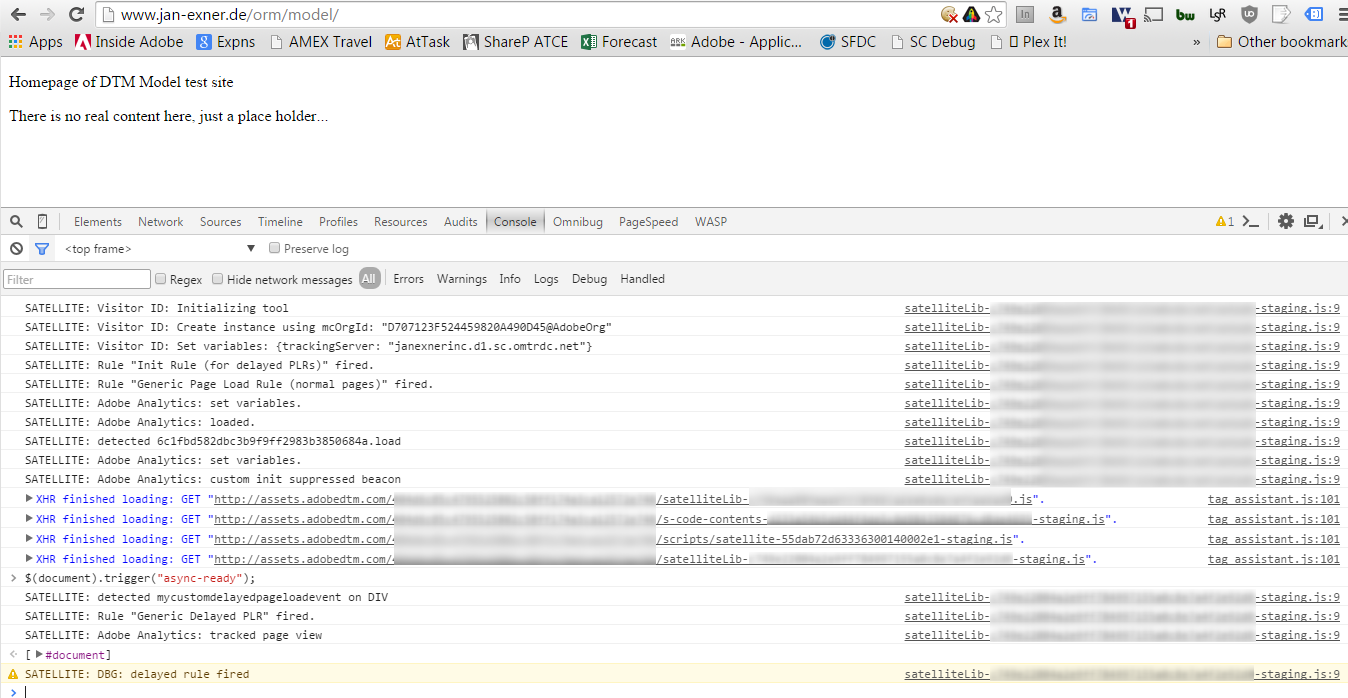The height and width of the screenshot is (698, 1348).
Task: Open the tag_assistant.js:101 source link
Action: (x=1273, y=499)
